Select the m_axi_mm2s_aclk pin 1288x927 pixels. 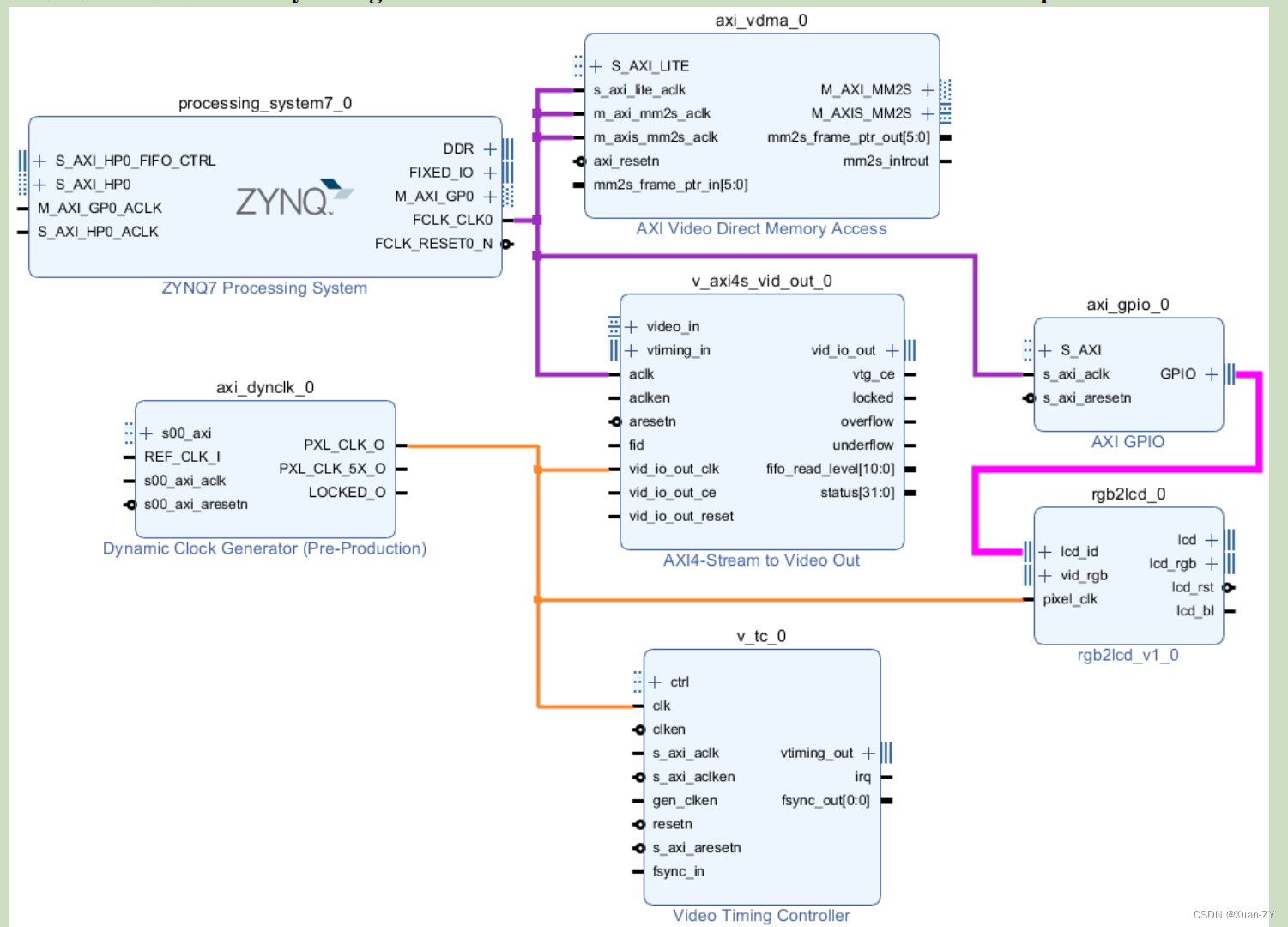(652, 113)
